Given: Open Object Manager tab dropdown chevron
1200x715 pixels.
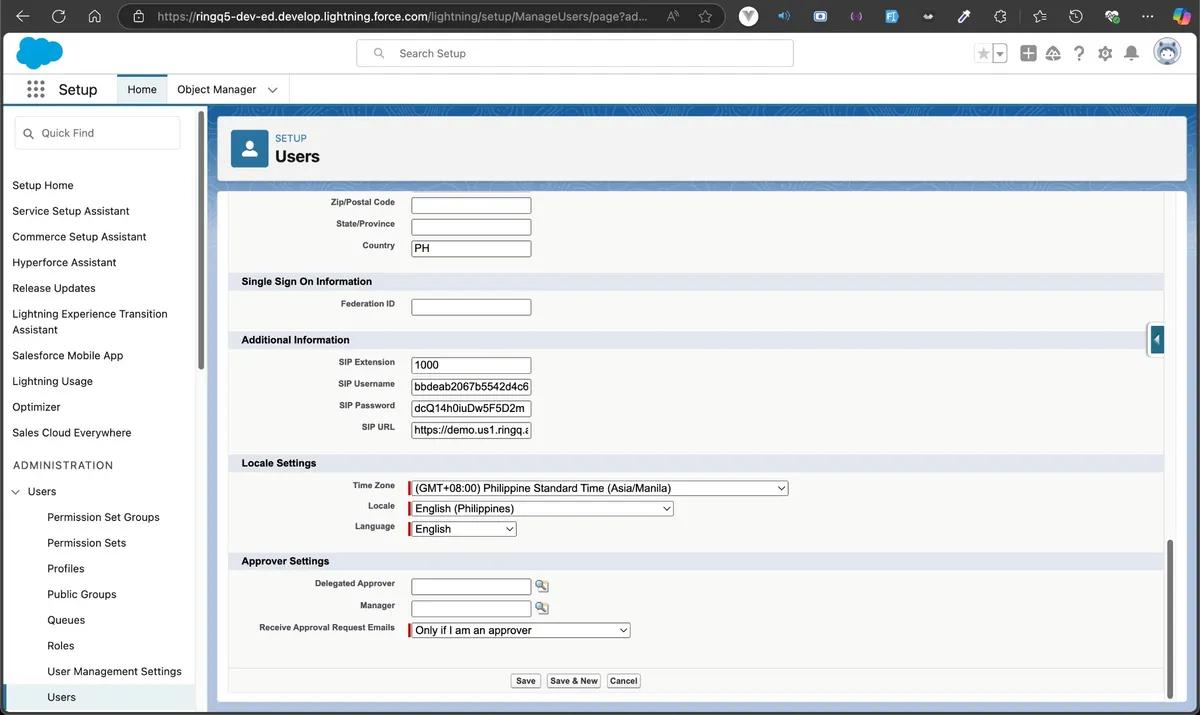Looking at the screenshot, I should 273,90.
